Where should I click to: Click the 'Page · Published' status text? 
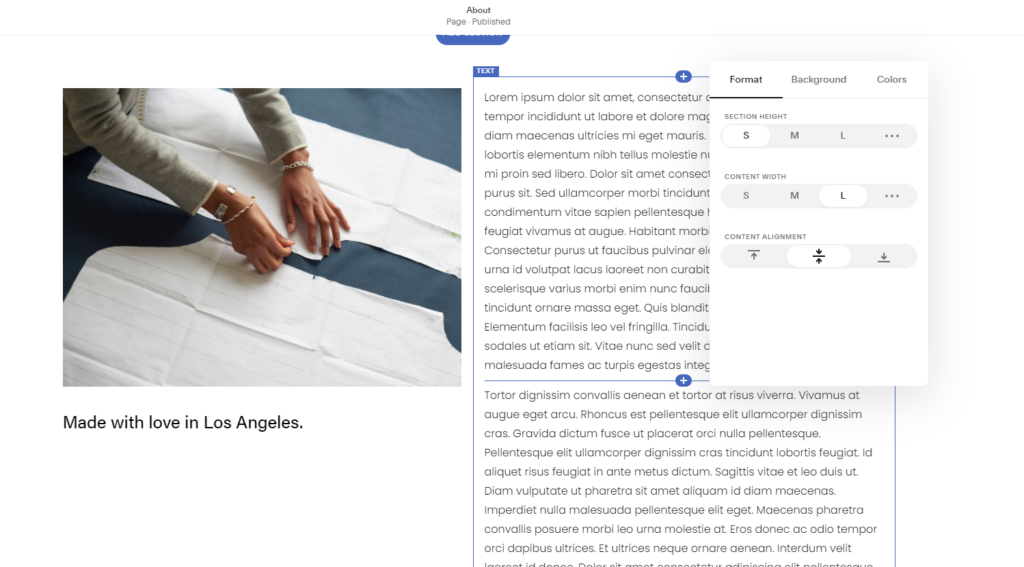pyautogui.click(x=478, y=22)
